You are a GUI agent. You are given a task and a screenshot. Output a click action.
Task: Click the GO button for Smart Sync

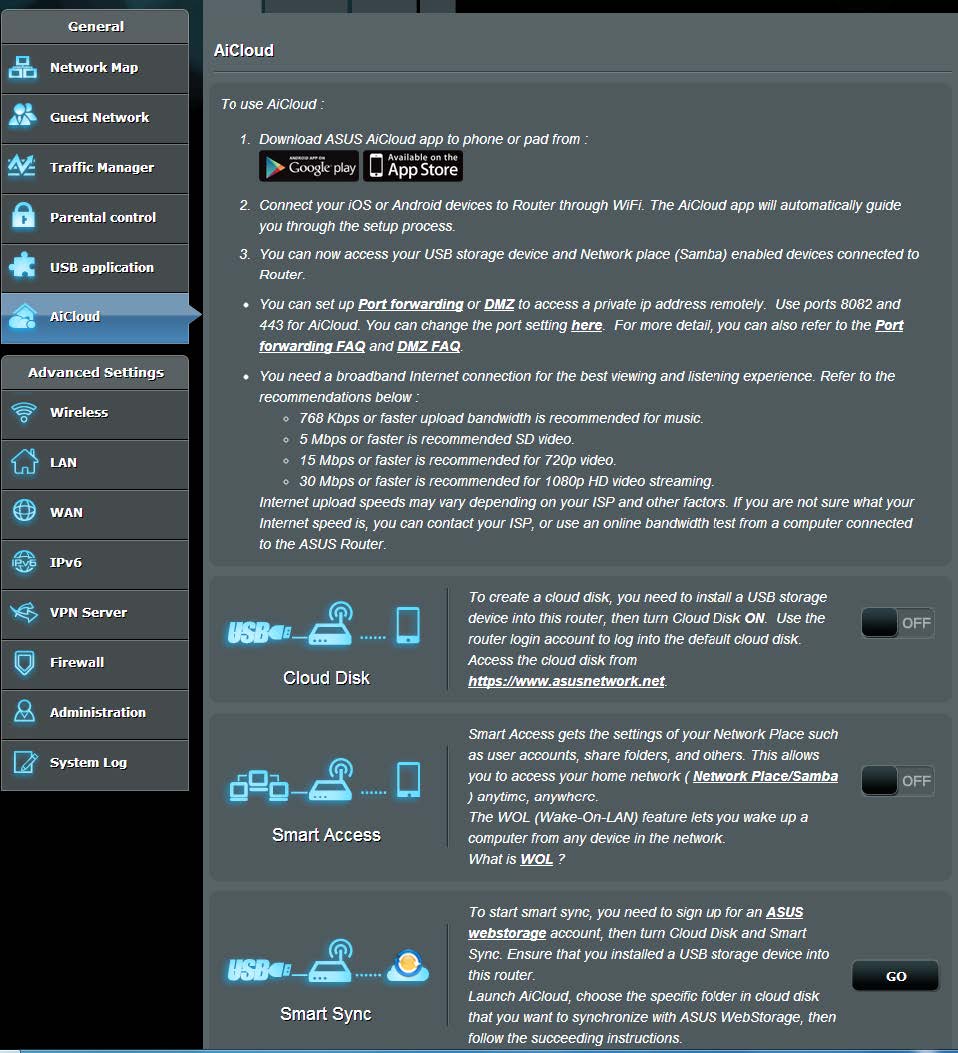click(896, 976)
